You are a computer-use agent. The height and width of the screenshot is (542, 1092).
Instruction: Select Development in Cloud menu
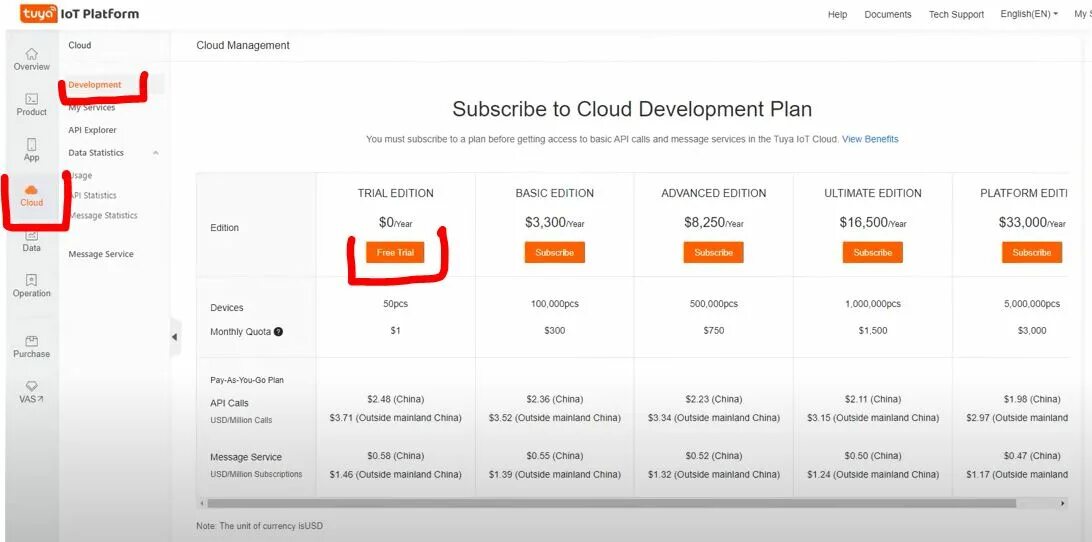[x=95, y=84]
